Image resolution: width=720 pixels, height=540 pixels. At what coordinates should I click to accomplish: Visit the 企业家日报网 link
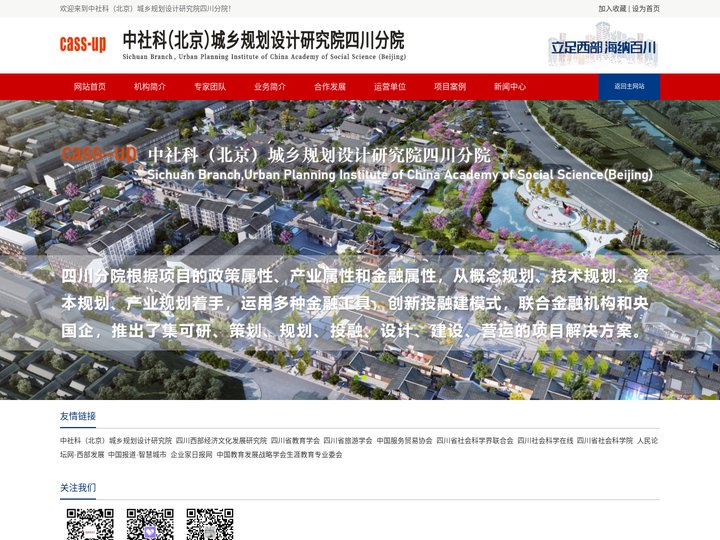(191, 455)
